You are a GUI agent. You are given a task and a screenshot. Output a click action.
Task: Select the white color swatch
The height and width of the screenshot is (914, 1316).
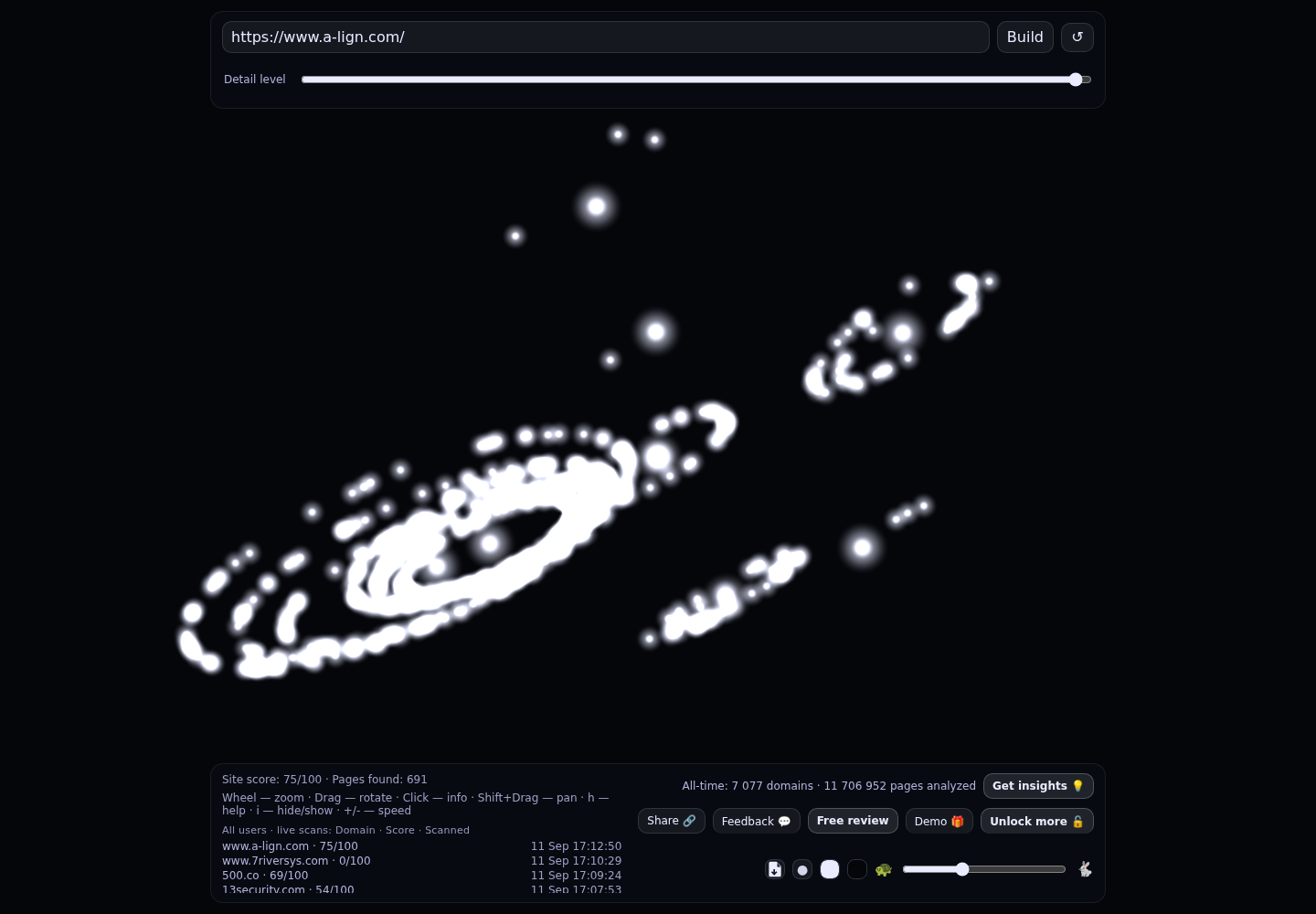pyautogui.click(x=830, y=869)
